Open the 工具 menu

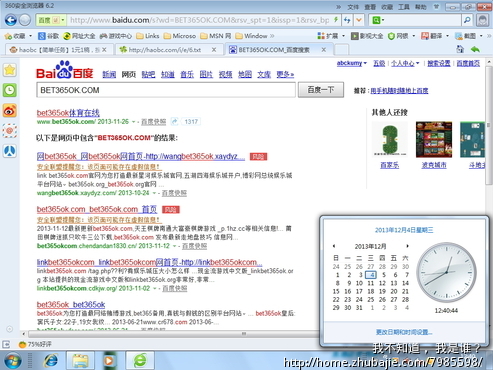click(404, 7)
